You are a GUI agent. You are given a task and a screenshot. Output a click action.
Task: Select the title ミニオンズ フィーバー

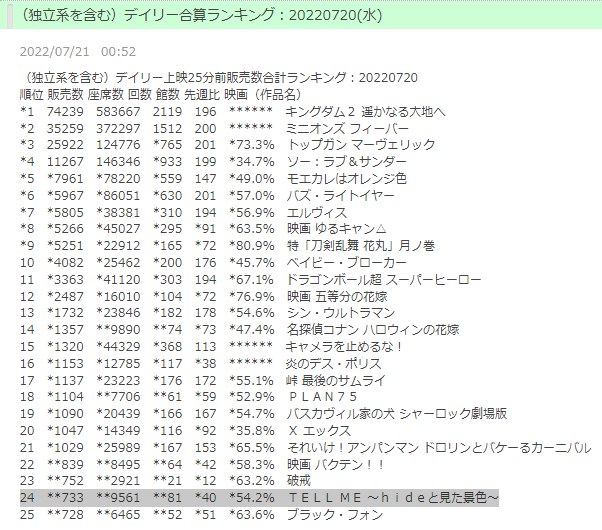pyautogui.click(x=348, y=129)
